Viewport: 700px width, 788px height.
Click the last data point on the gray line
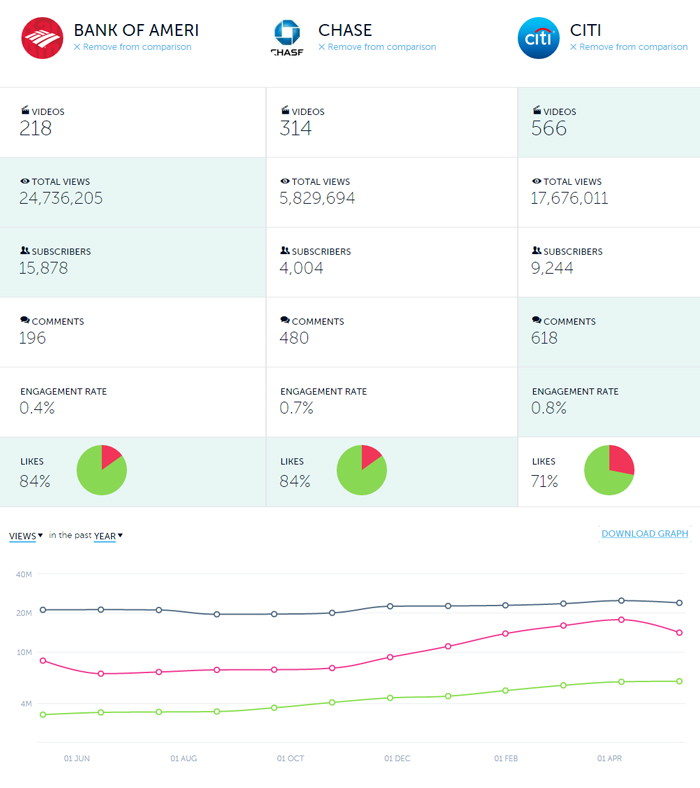[679, 603]
